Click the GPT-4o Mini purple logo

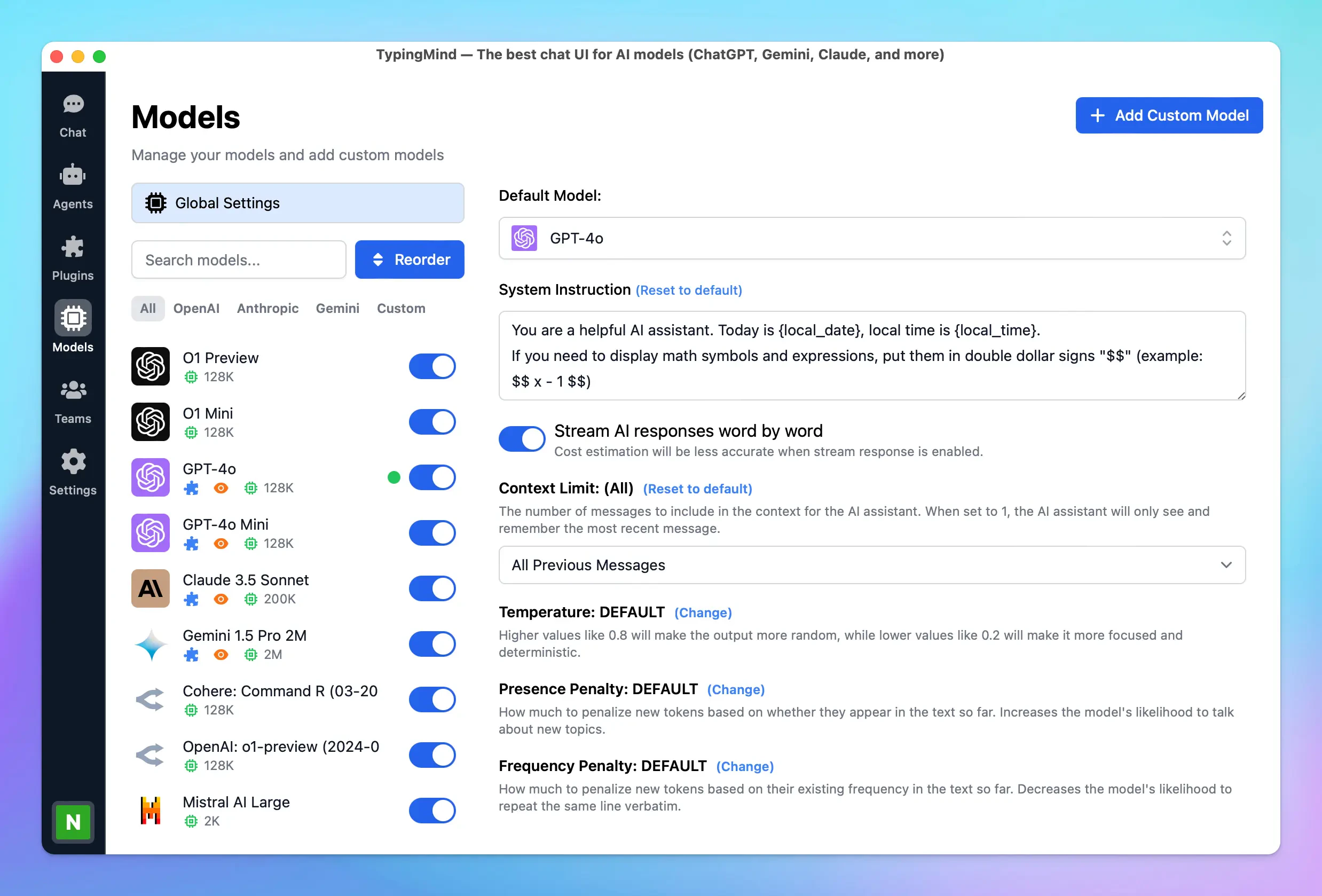151,533
